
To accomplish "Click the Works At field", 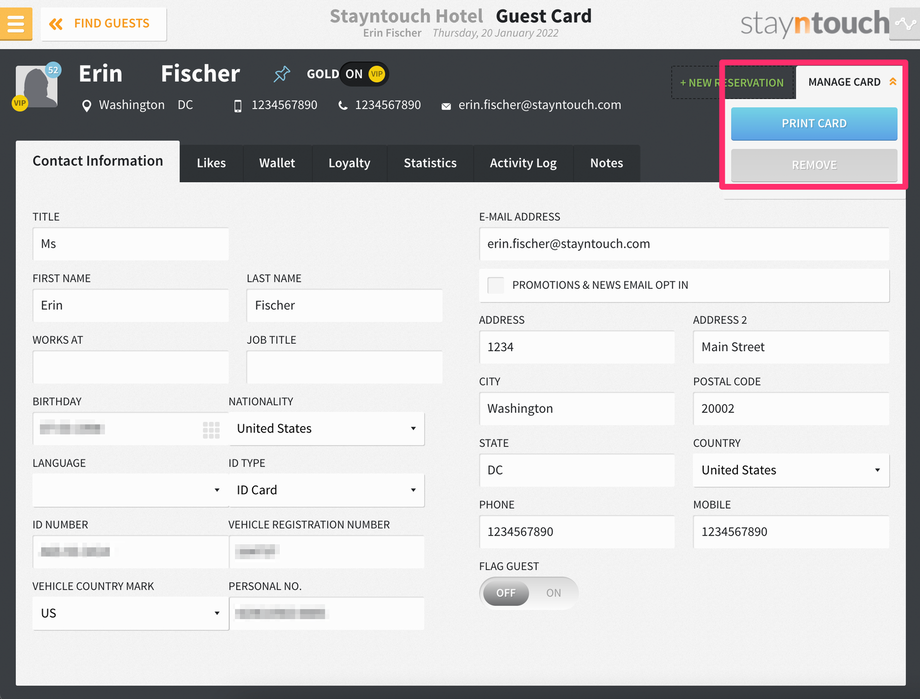I will tap(130, 367).
